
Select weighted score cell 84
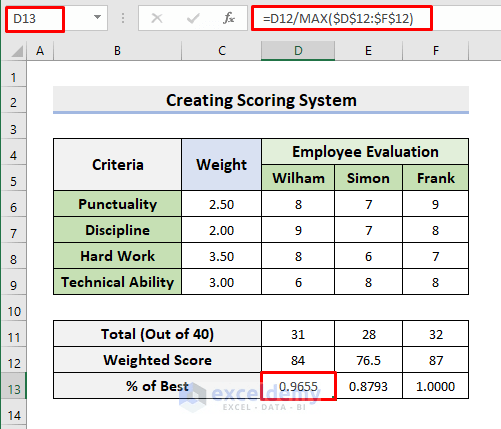click(298, 360)
